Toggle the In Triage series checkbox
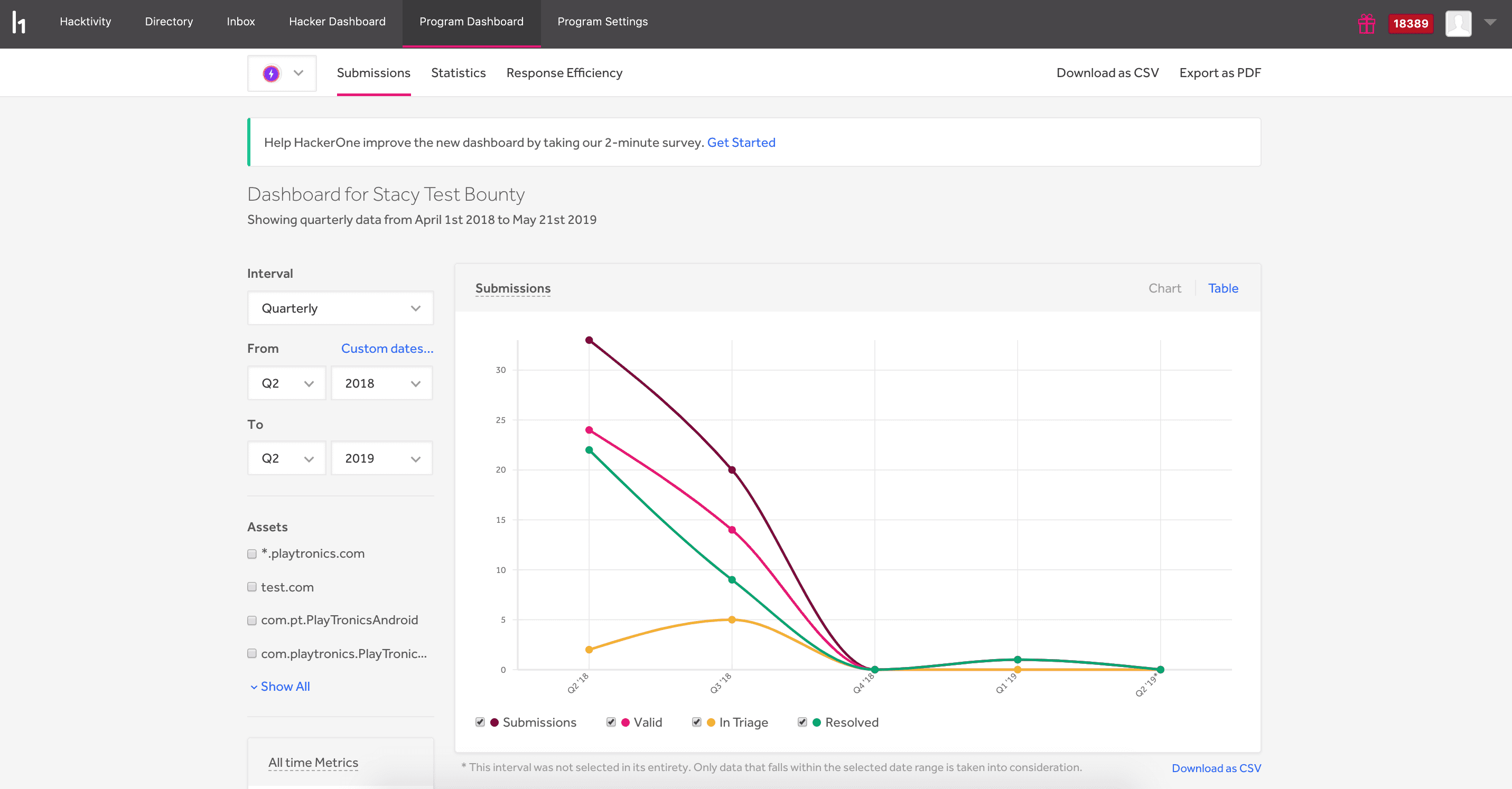Image resolution: width=1512 pixels, height=789 pixels. (697, 722)
